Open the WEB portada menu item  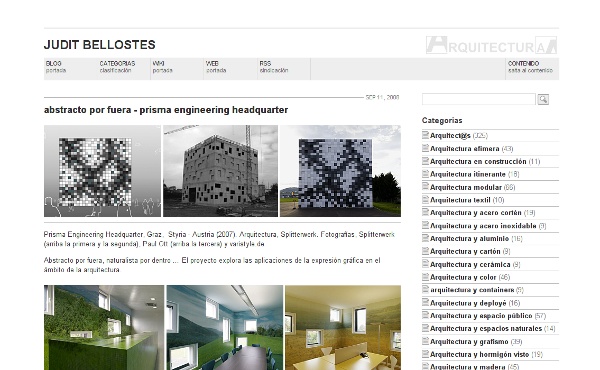[x=216, y=67]
